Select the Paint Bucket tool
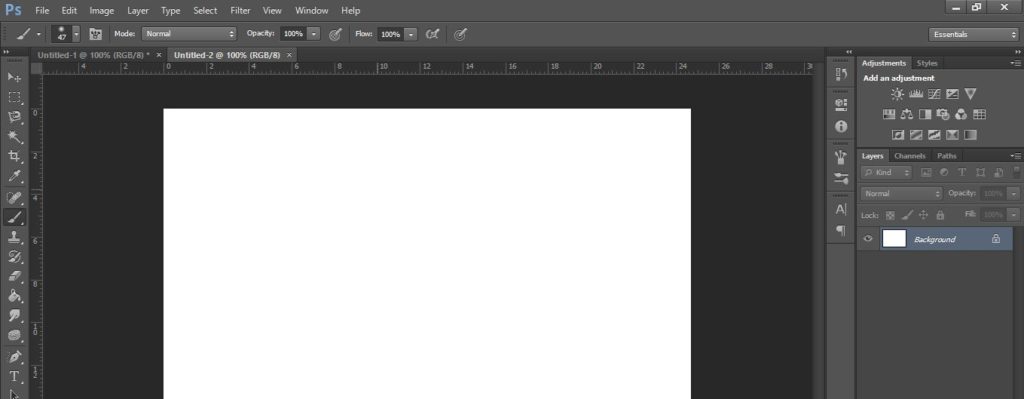1024x399 pixels. pyautogui.click(x=14, y=295)
